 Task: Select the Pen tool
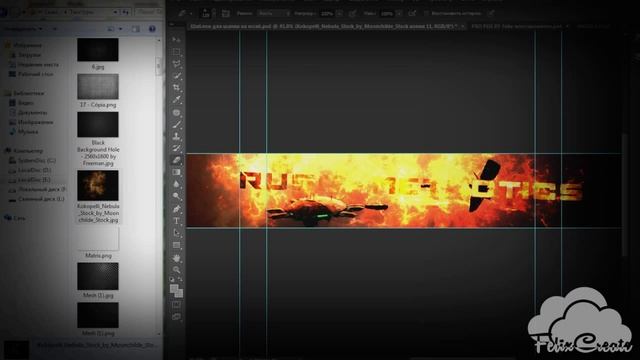point(176,209)
